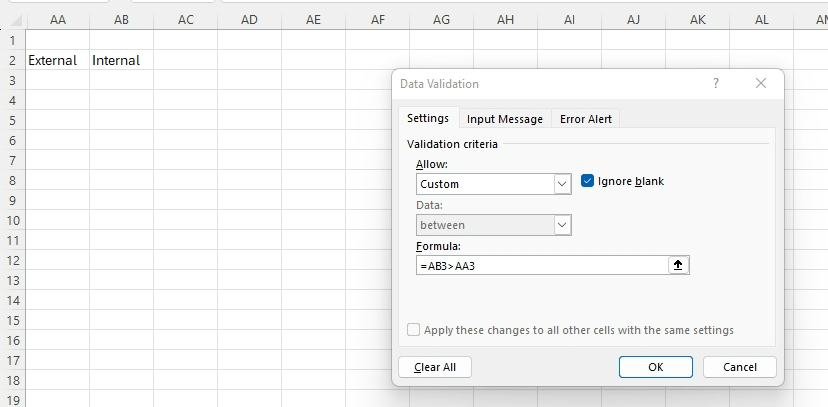Select row 14 header
The height and width of the screenshot is (407, 828).
coord(12,300)
